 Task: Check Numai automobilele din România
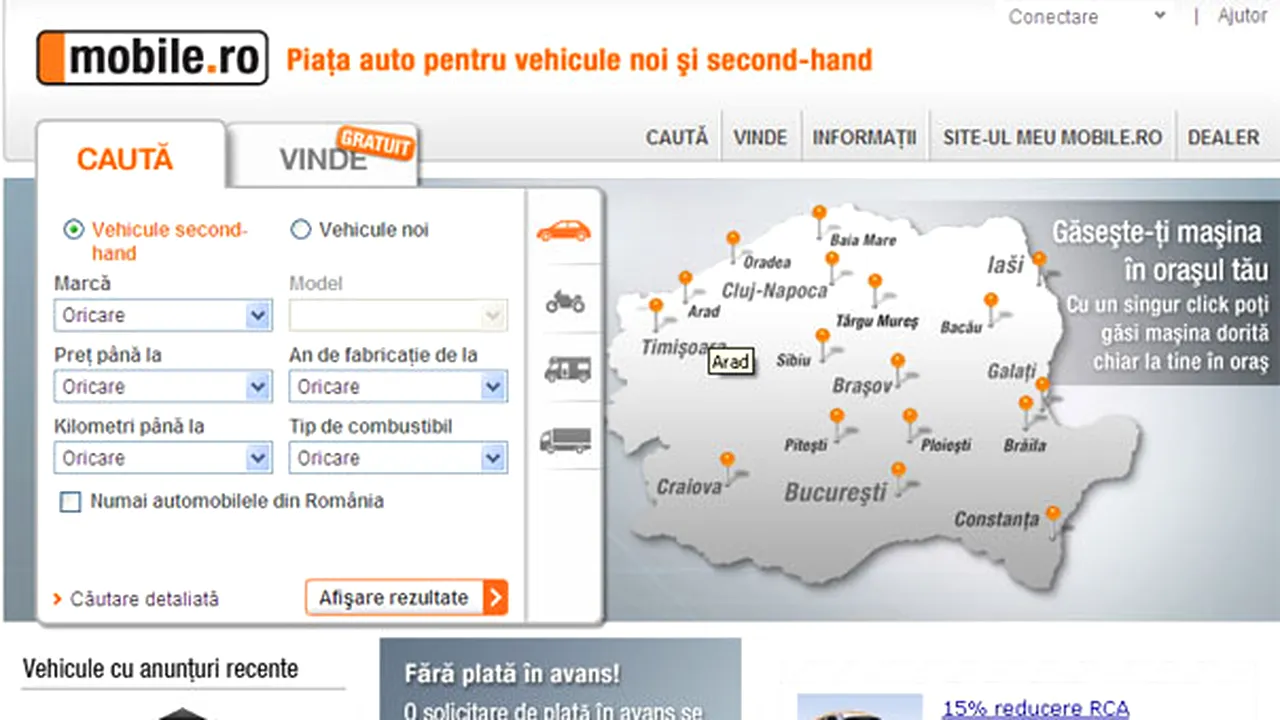pos(70,502)
